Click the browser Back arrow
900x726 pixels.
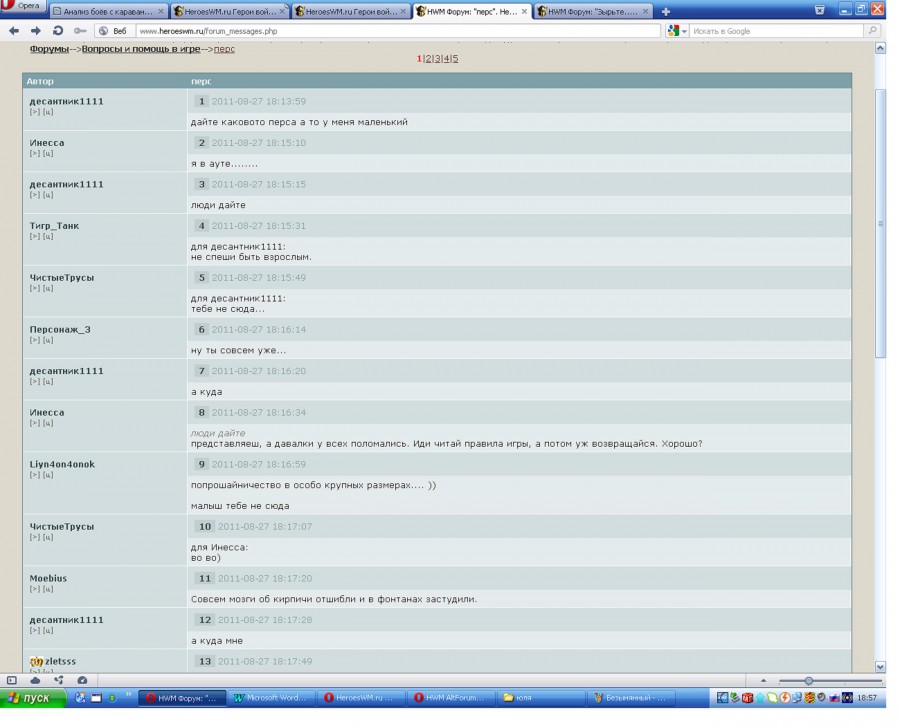(12, 31)
